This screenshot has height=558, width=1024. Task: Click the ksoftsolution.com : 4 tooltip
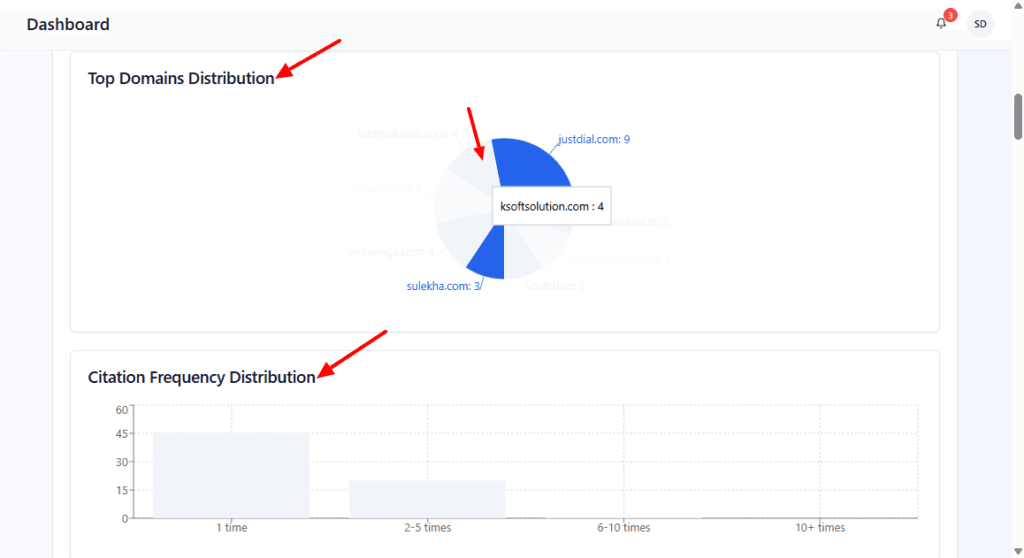pos(552,206)
